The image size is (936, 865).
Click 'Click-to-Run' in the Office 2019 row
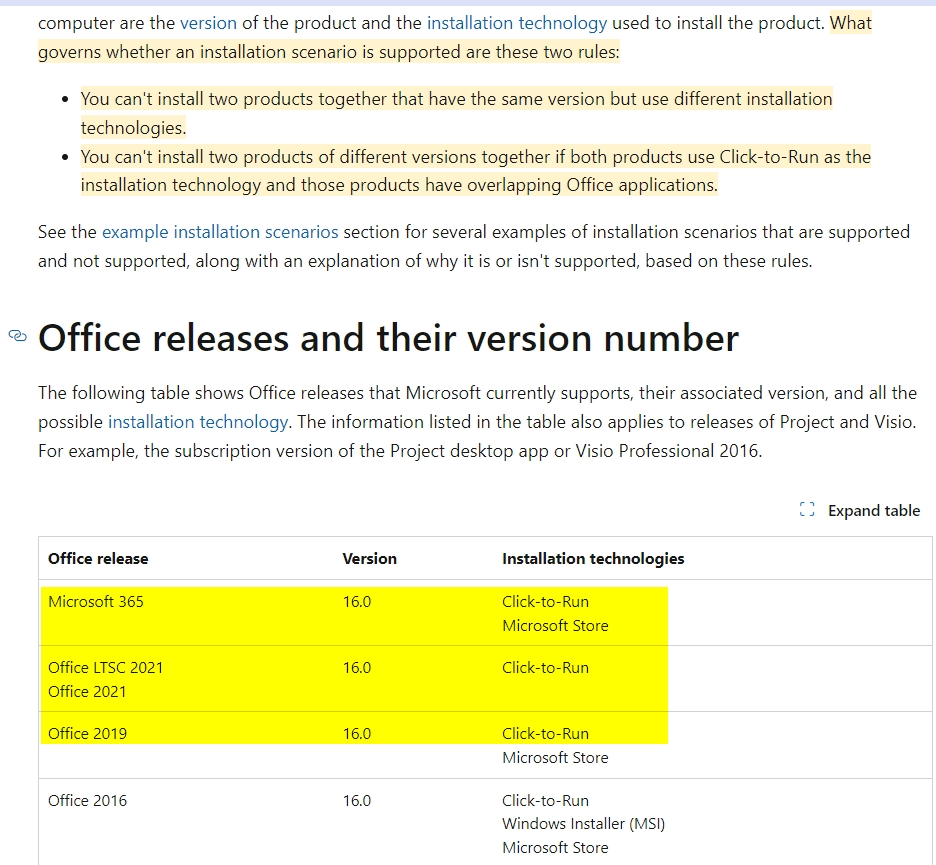tap(545, 734)
